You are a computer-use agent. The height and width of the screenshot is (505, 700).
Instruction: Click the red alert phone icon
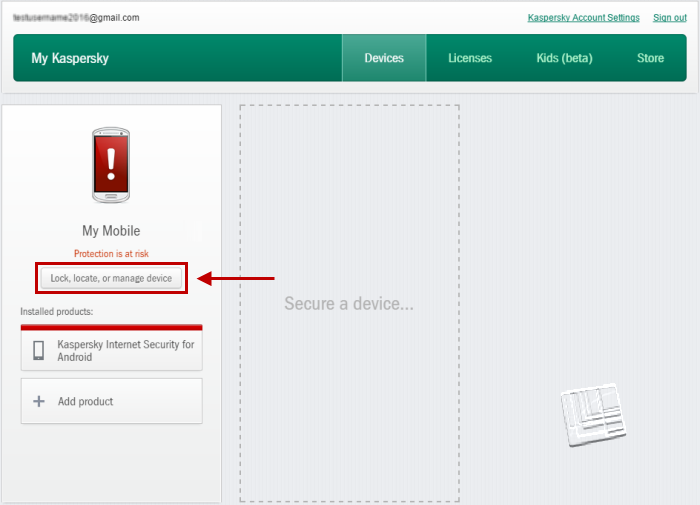111,165
